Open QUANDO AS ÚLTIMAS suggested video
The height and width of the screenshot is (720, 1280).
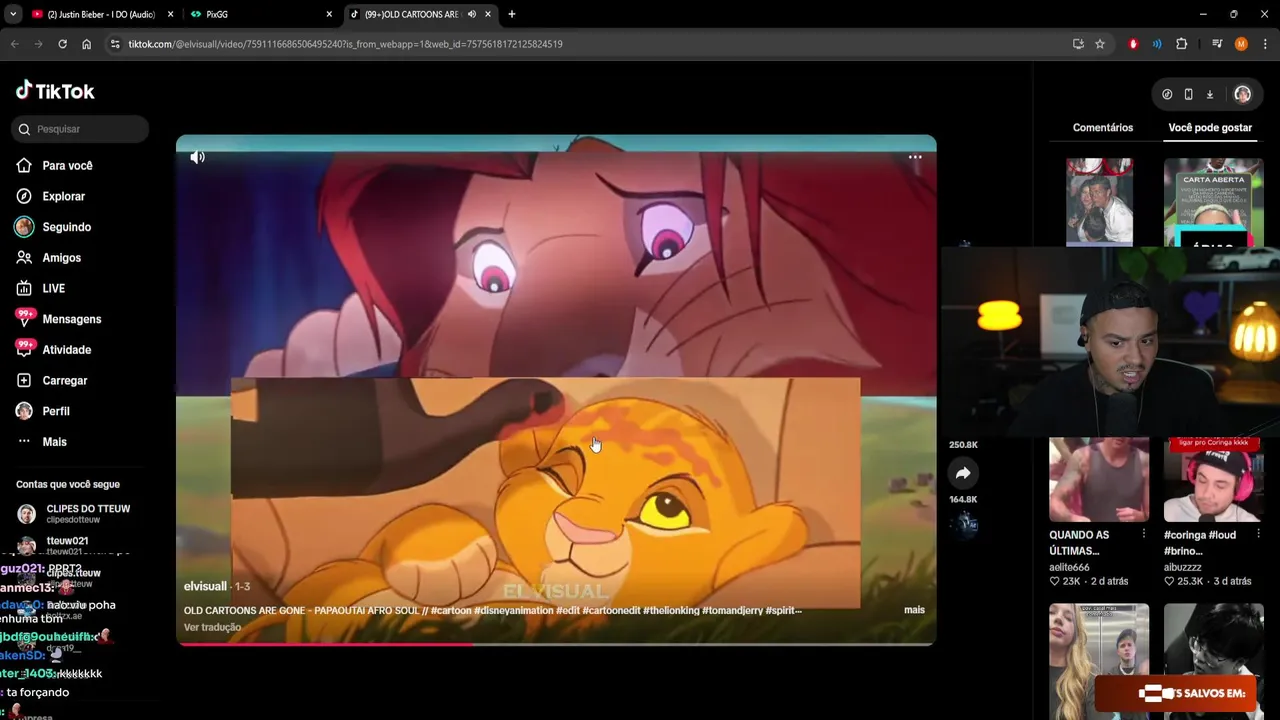[x=1098, y=480]
